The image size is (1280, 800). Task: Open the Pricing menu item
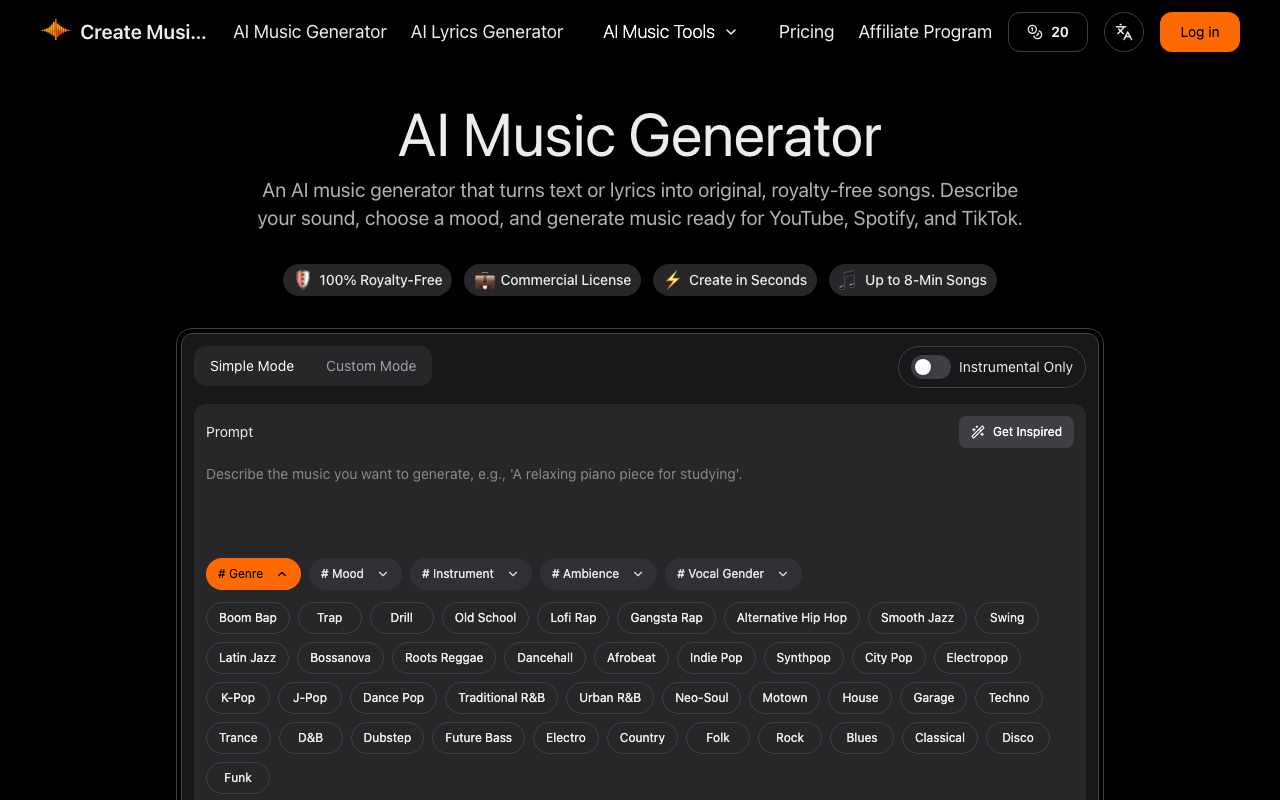coord(806,32)
